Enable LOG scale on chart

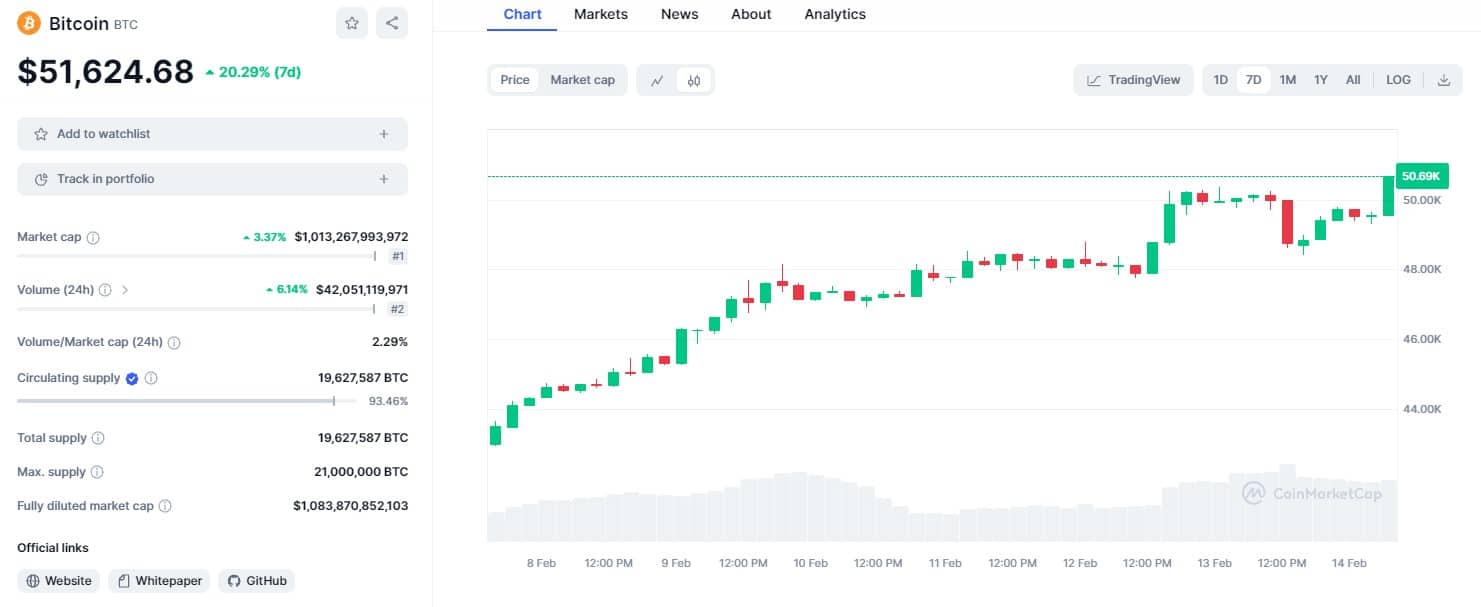click(x=1398, y=80)
